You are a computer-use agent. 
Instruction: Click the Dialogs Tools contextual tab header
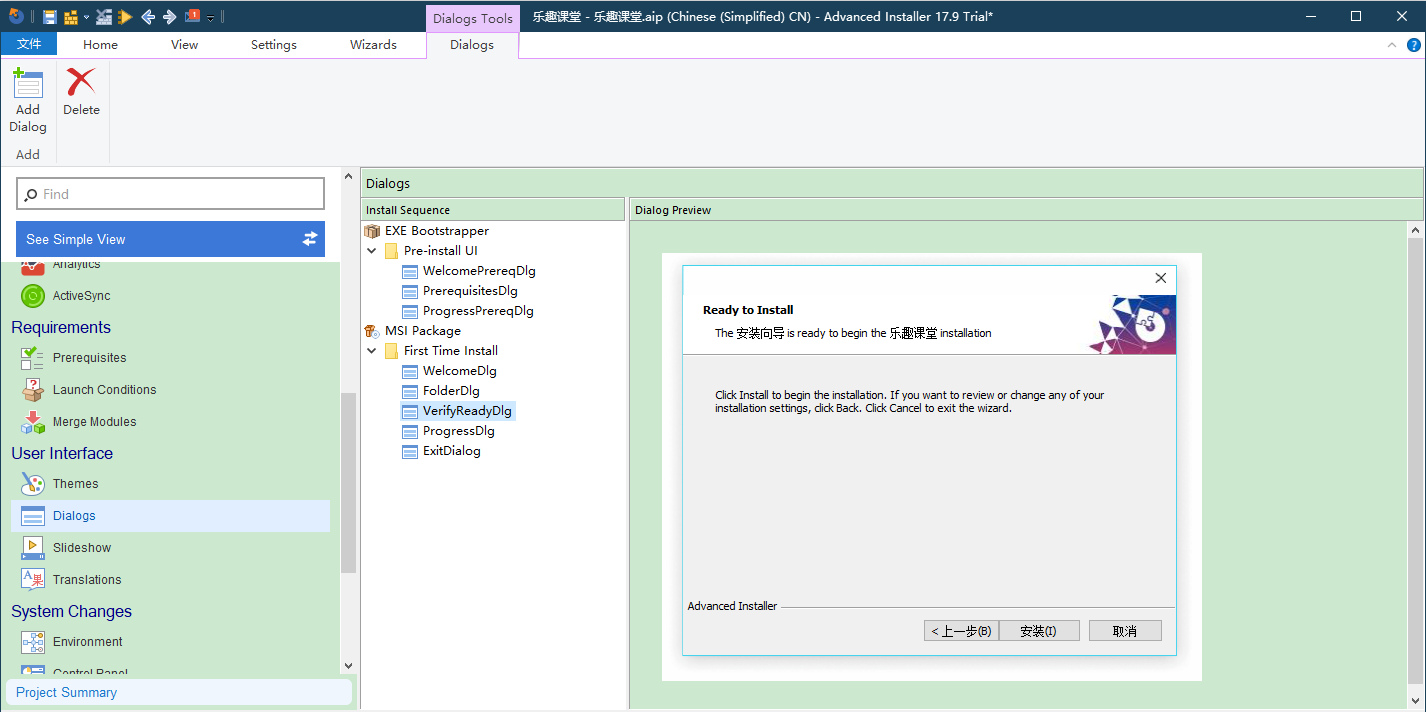473,19
